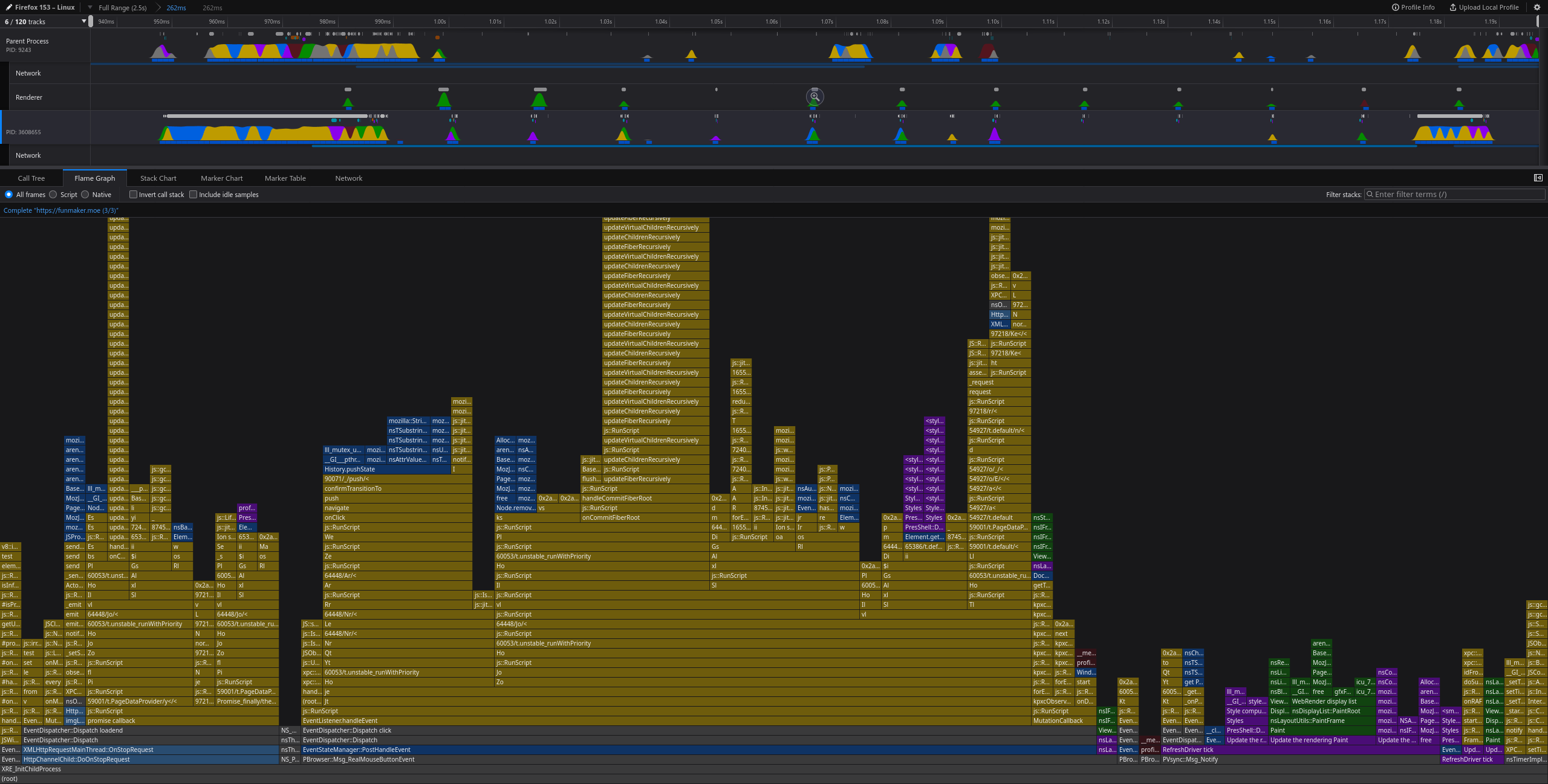
Task: Click the search icon in Filter stacks field
Action: pyautogui.click(x=1370, y=194)
